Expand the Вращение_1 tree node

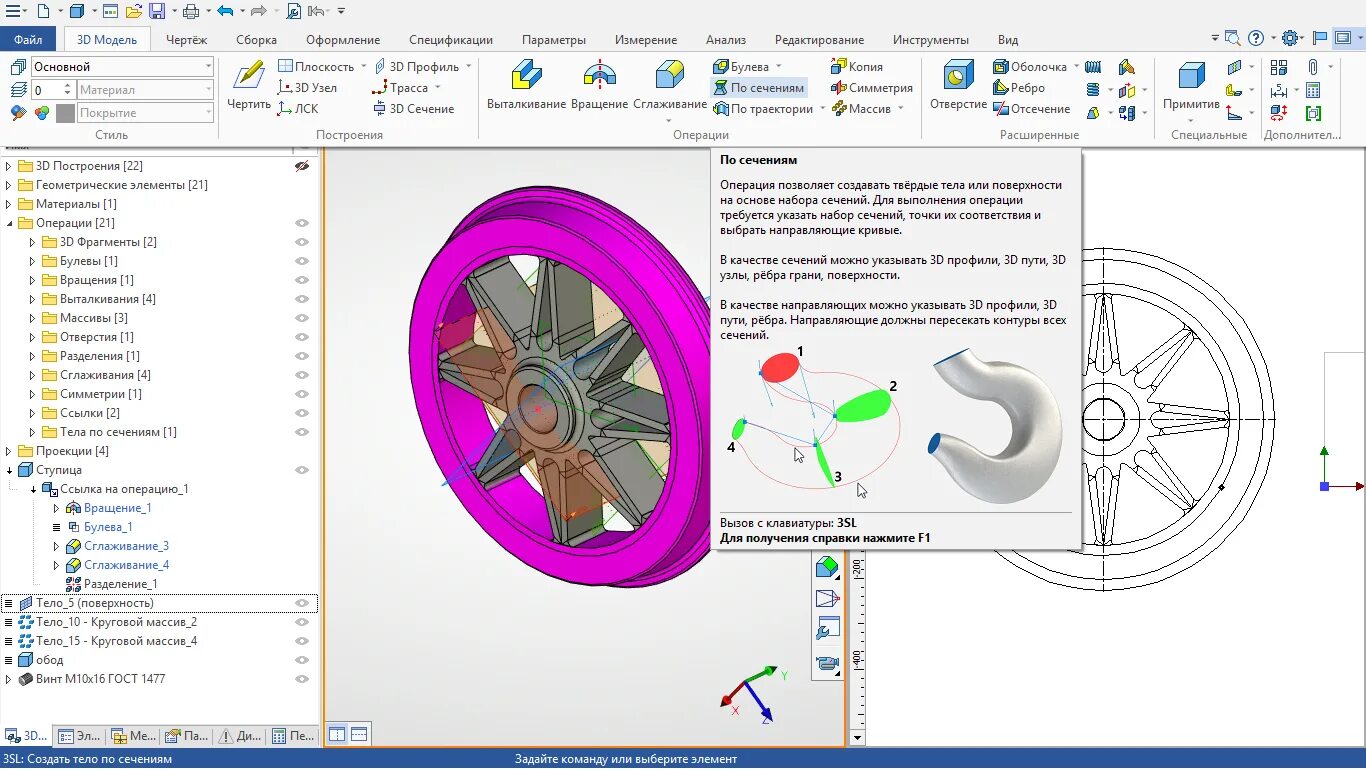coord(57,508)
